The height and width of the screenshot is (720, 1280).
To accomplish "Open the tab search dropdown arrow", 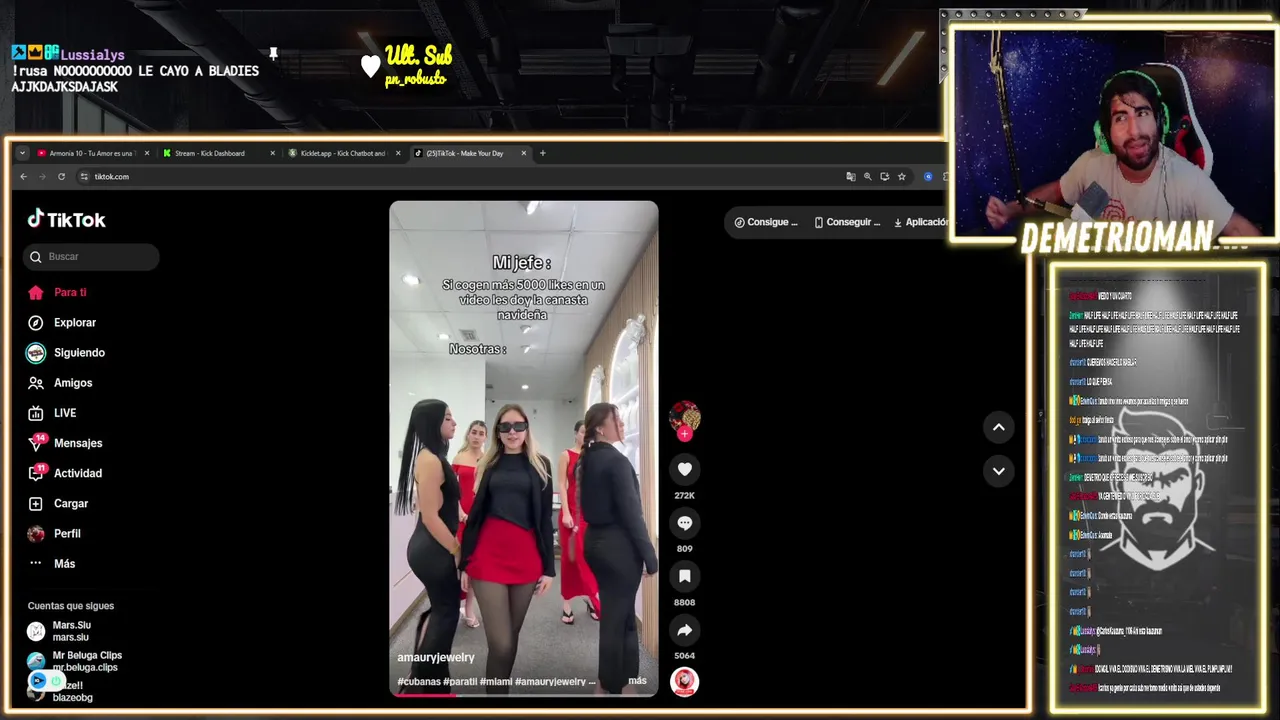I will [22, 153].
